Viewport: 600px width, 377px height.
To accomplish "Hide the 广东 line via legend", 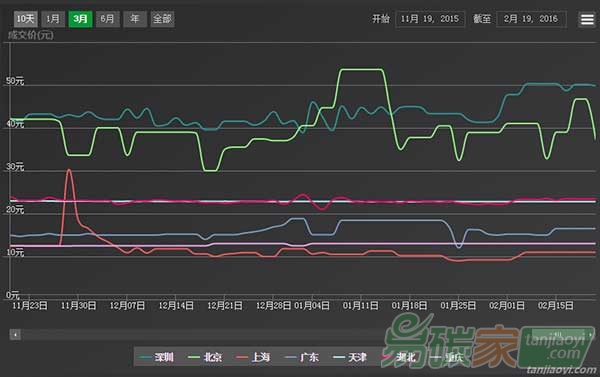I will tap(302, 357).
